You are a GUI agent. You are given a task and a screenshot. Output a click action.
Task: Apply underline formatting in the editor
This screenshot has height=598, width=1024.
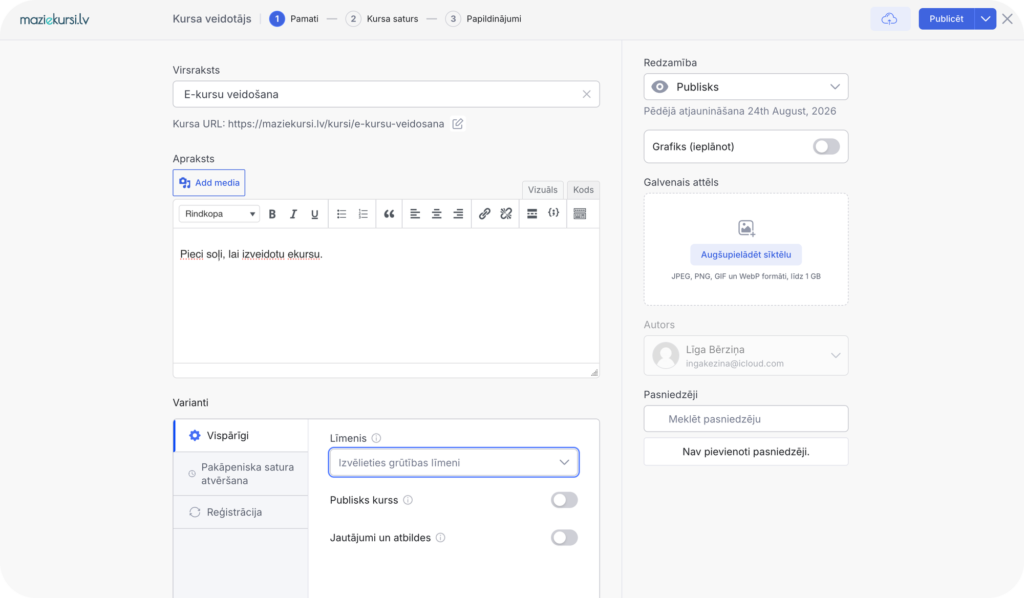click(315, 214)
